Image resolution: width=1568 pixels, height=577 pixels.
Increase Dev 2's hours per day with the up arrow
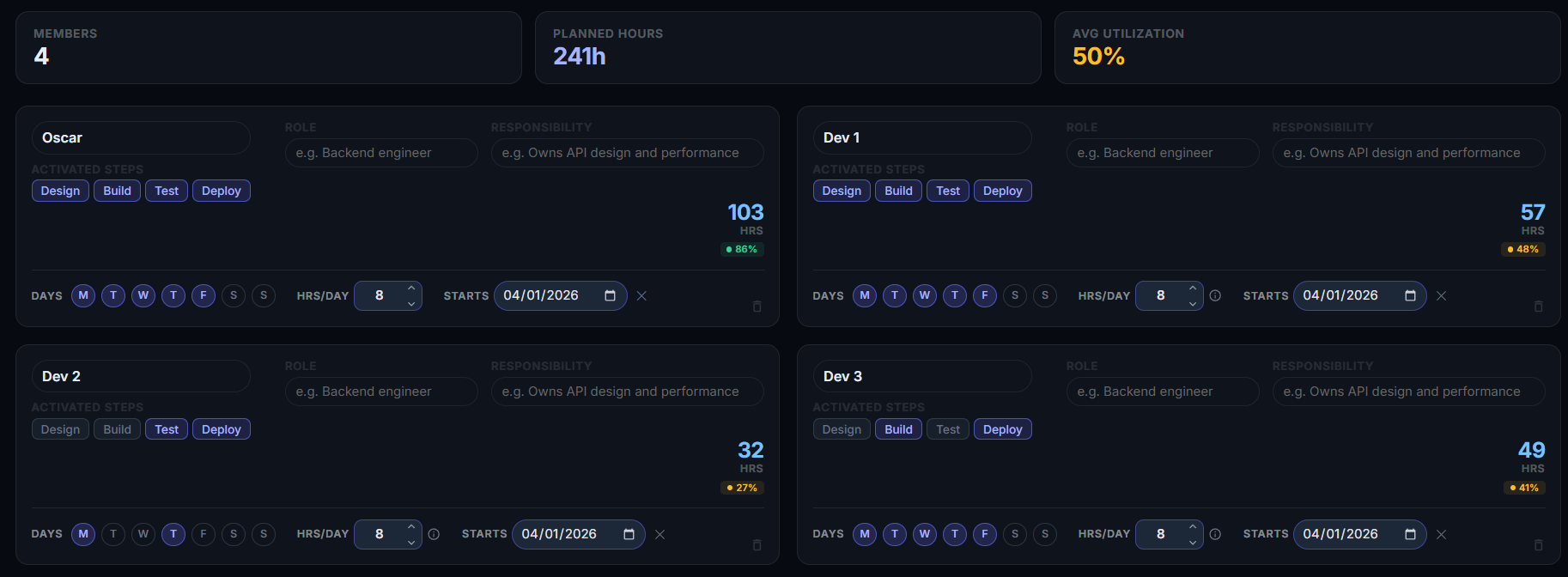pyautogui.click(x=411, y=526)
